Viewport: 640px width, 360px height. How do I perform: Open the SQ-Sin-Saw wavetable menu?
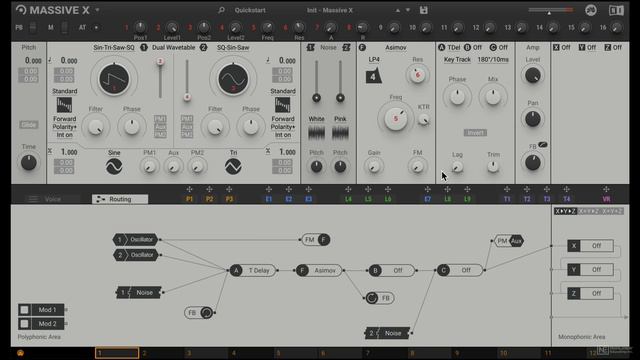[x=233, y=47]
